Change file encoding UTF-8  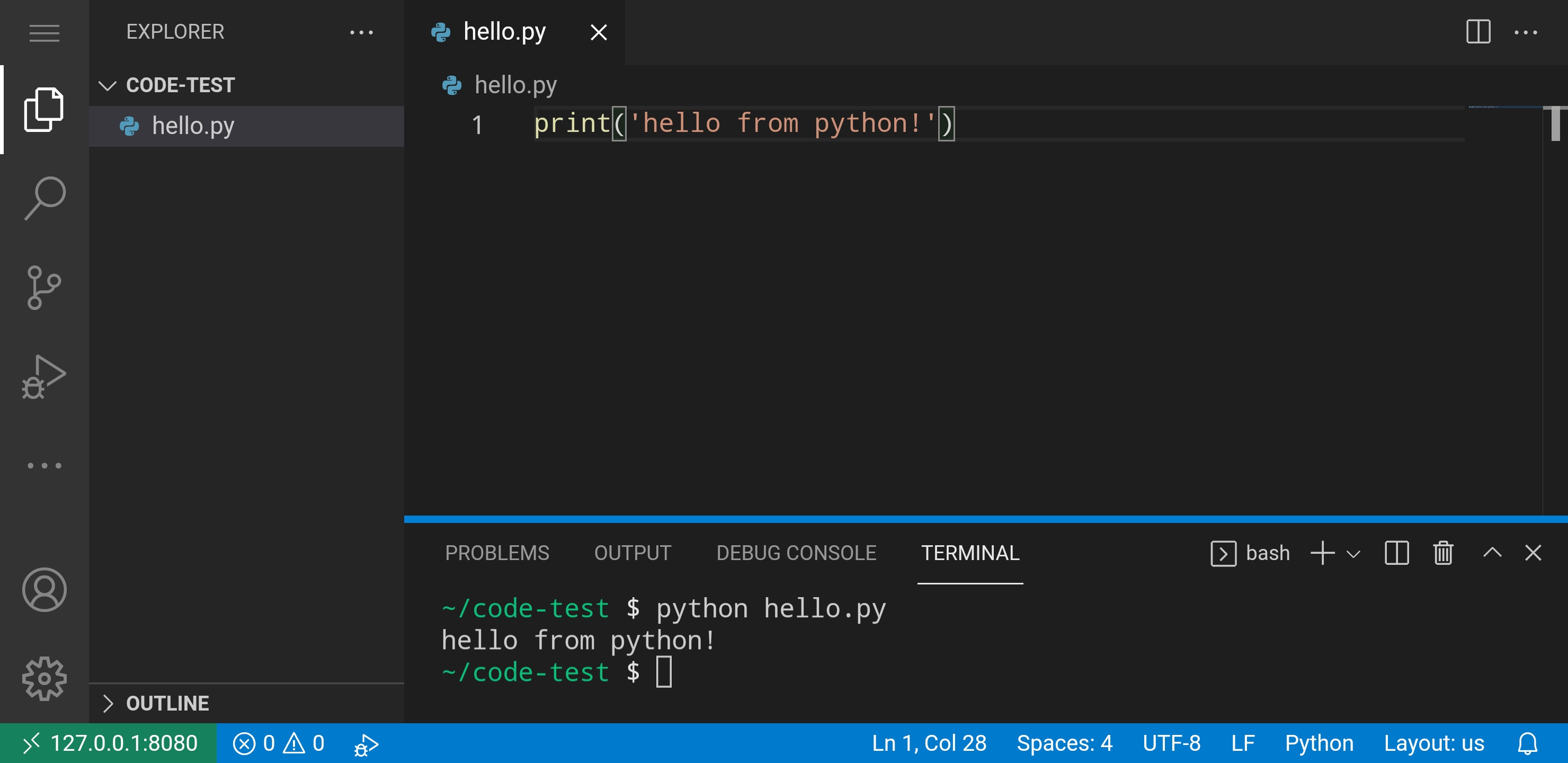point(1171,743)
